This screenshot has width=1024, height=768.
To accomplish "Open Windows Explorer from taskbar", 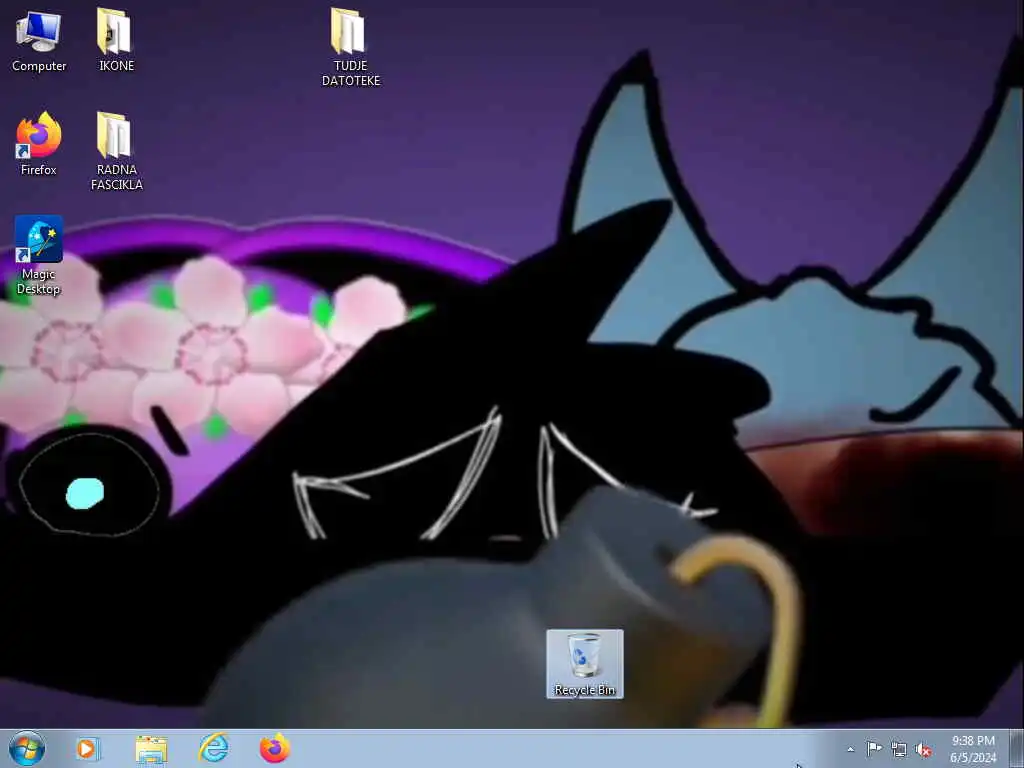I will point(152,748).
